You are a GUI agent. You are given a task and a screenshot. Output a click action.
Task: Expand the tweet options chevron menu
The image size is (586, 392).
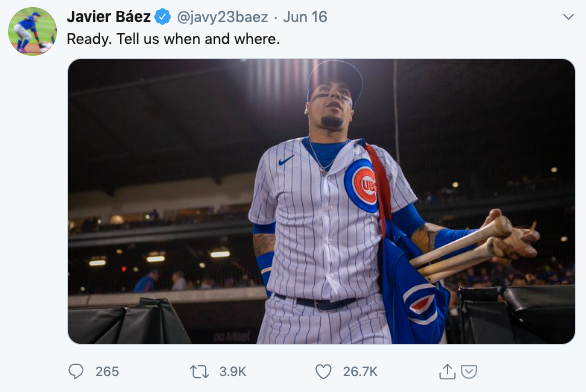point(568,17)
